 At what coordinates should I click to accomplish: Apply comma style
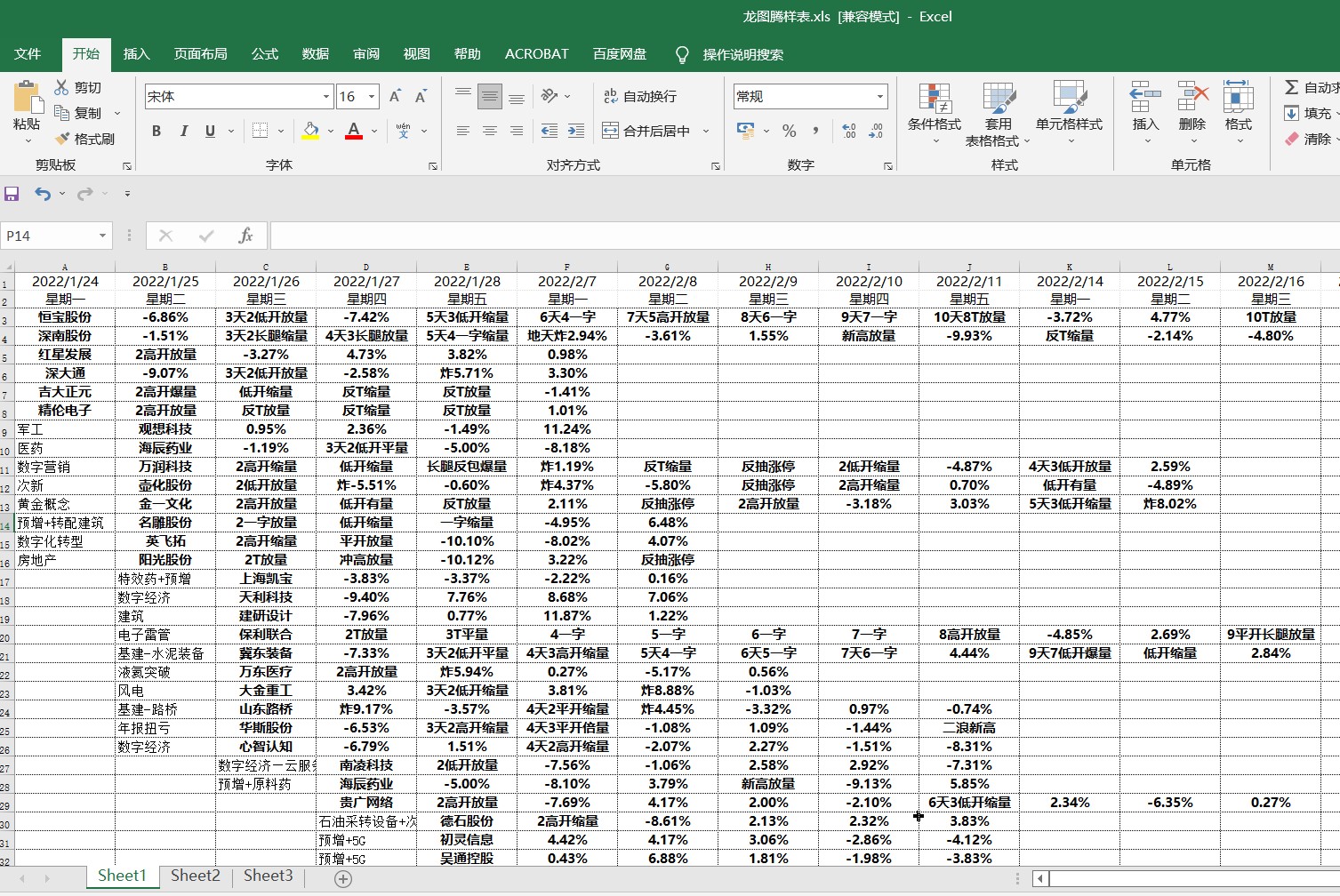pyautogui.click(x=815, y=131)
